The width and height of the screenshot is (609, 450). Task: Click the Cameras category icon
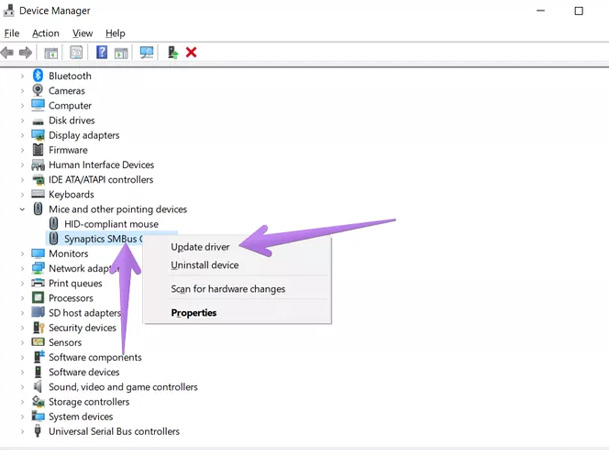click(x=38, y=91)
